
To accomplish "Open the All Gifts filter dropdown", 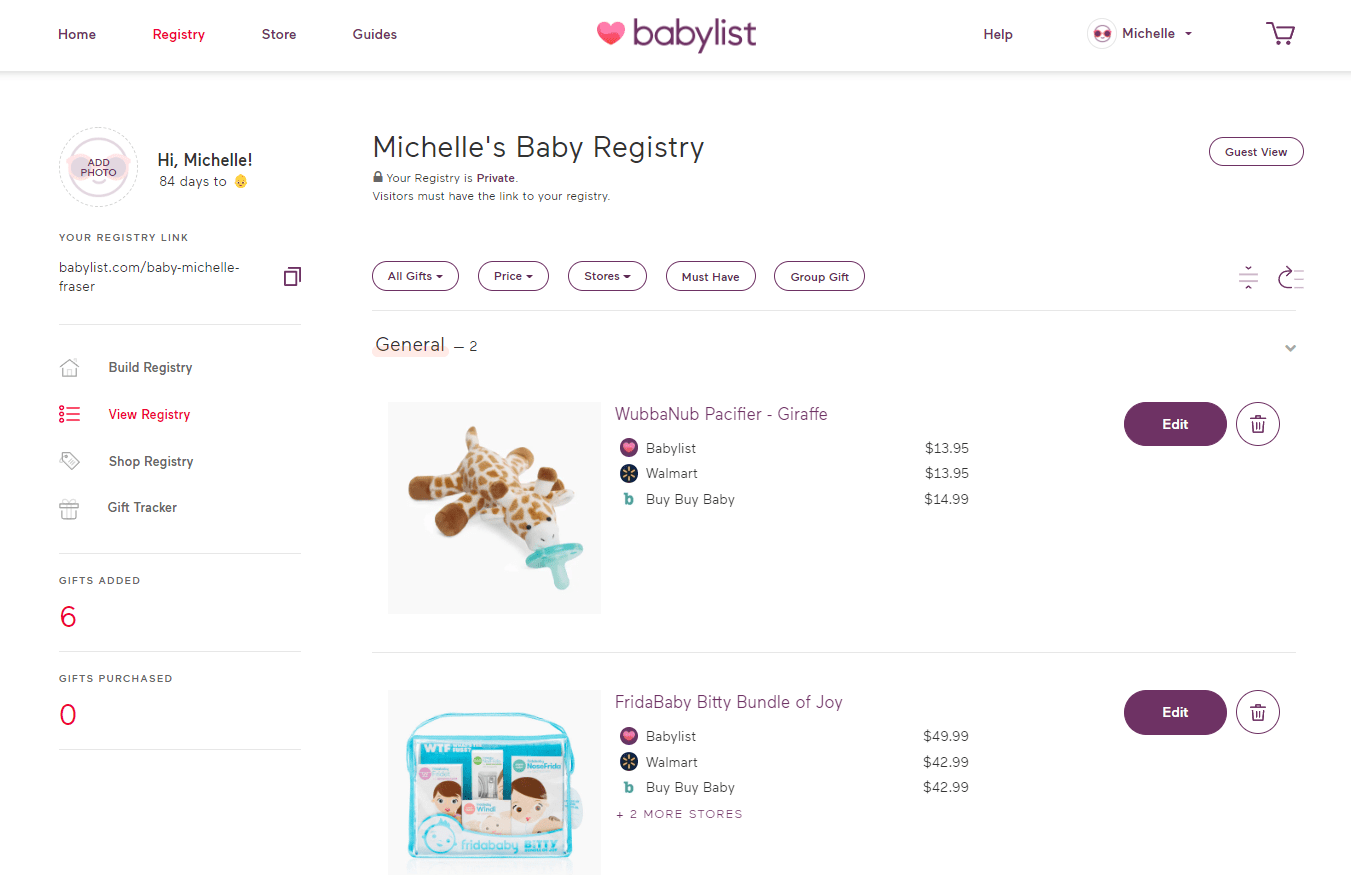I will tap(415, 276).
